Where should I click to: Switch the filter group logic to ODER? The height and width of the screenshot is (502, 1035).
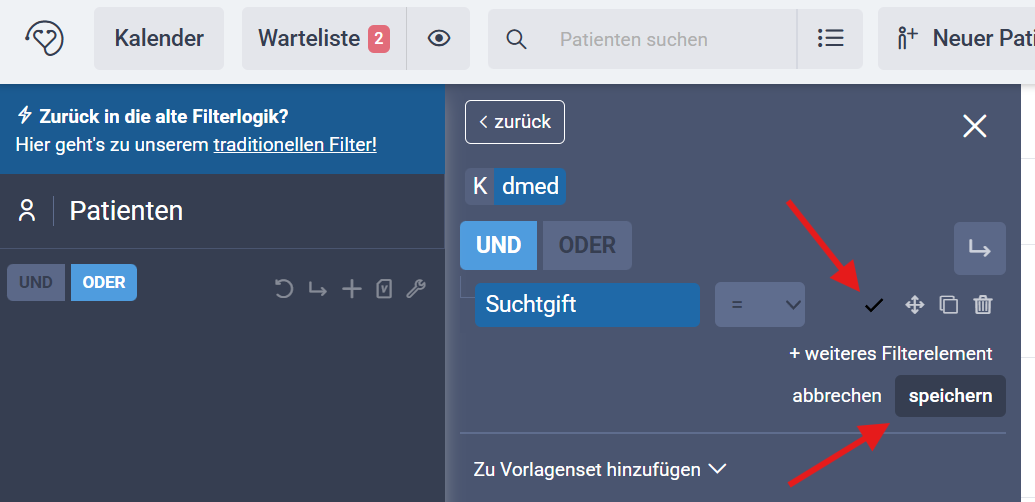point(587,245)
